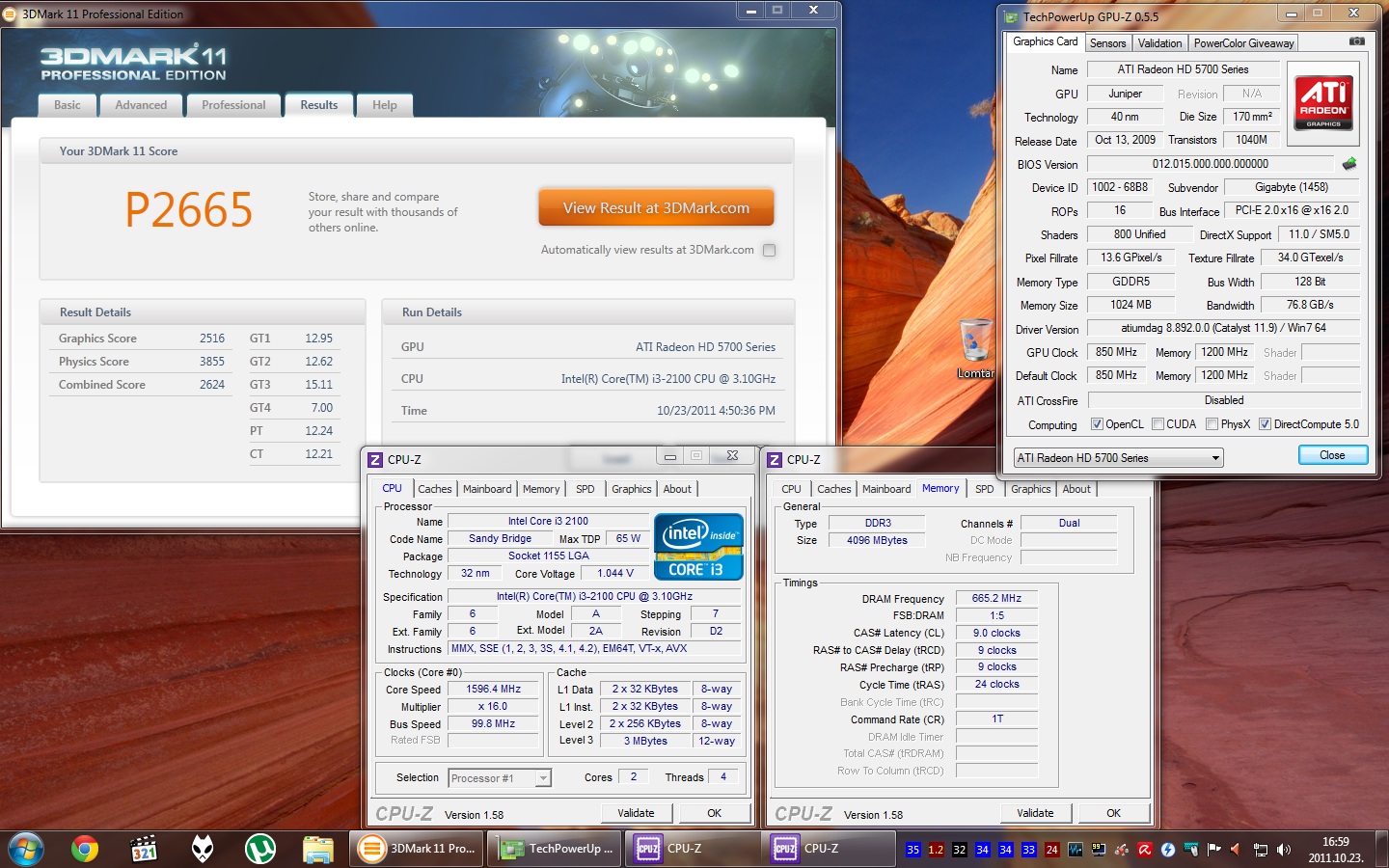The width and height of the screenshot is (1389, 868).
Task: Switch to the Basic tab in 3DMark
Action: tap(68, 105)
